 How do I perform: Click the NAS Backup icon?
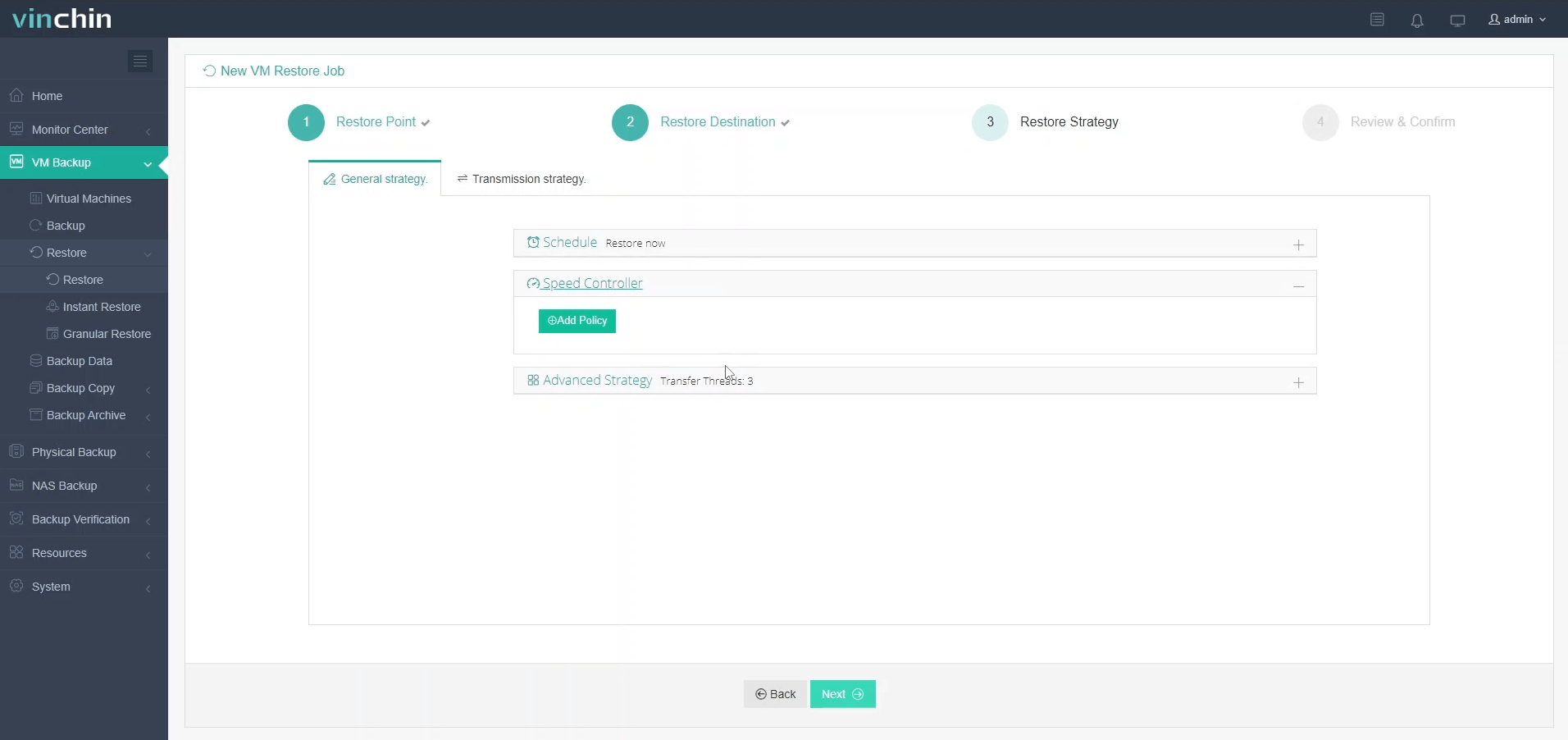(x=16, y=485)
